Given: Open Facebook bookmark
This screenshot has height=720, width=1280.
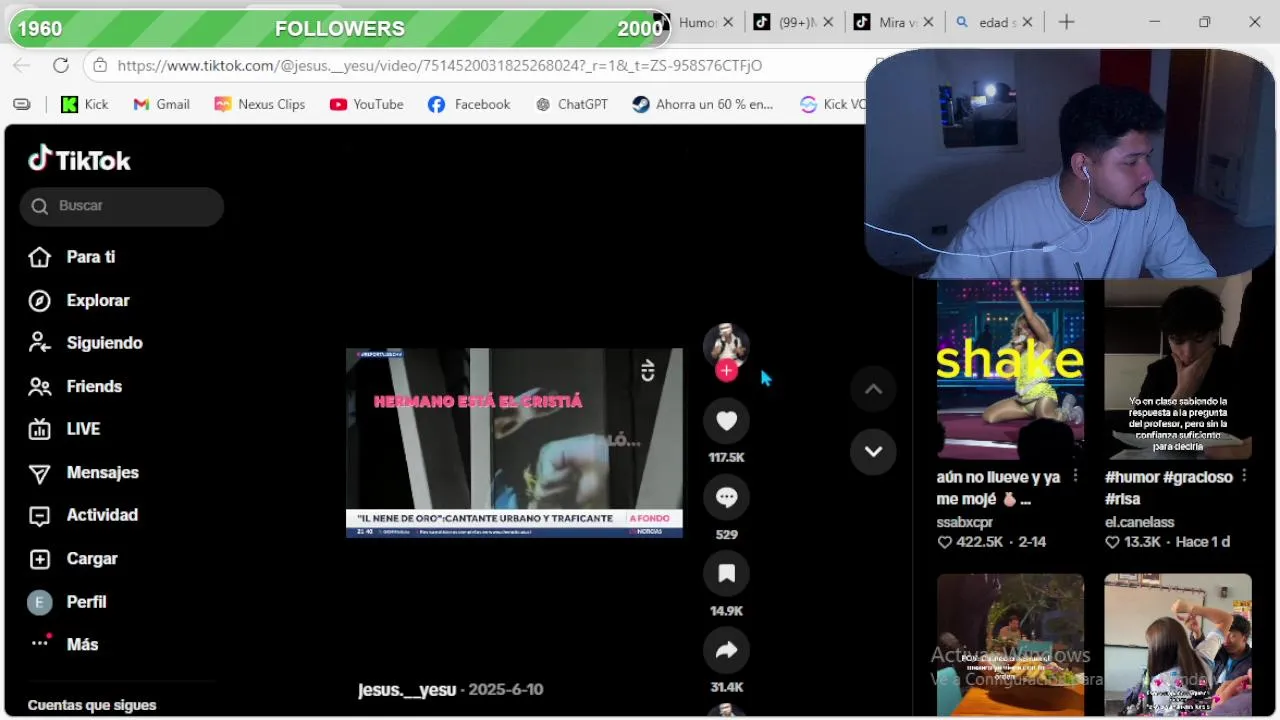Looking at the screenshot, I should point(469,104).
